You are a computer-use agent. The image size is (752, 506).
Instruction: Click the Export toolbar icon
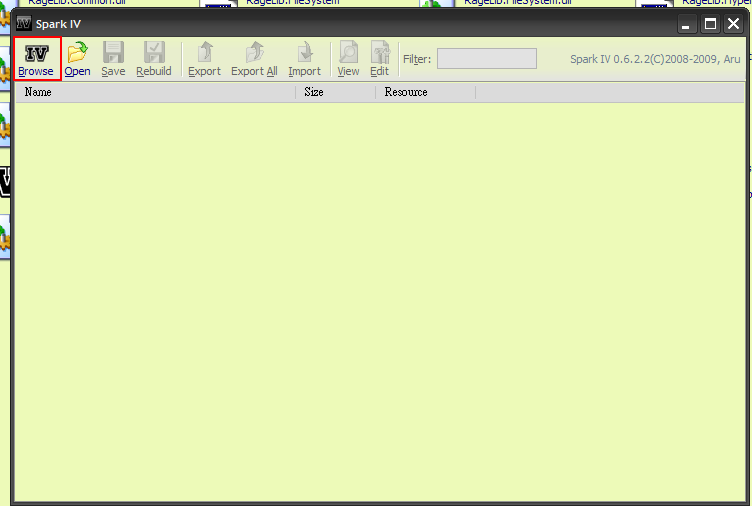tap(204, 58)
